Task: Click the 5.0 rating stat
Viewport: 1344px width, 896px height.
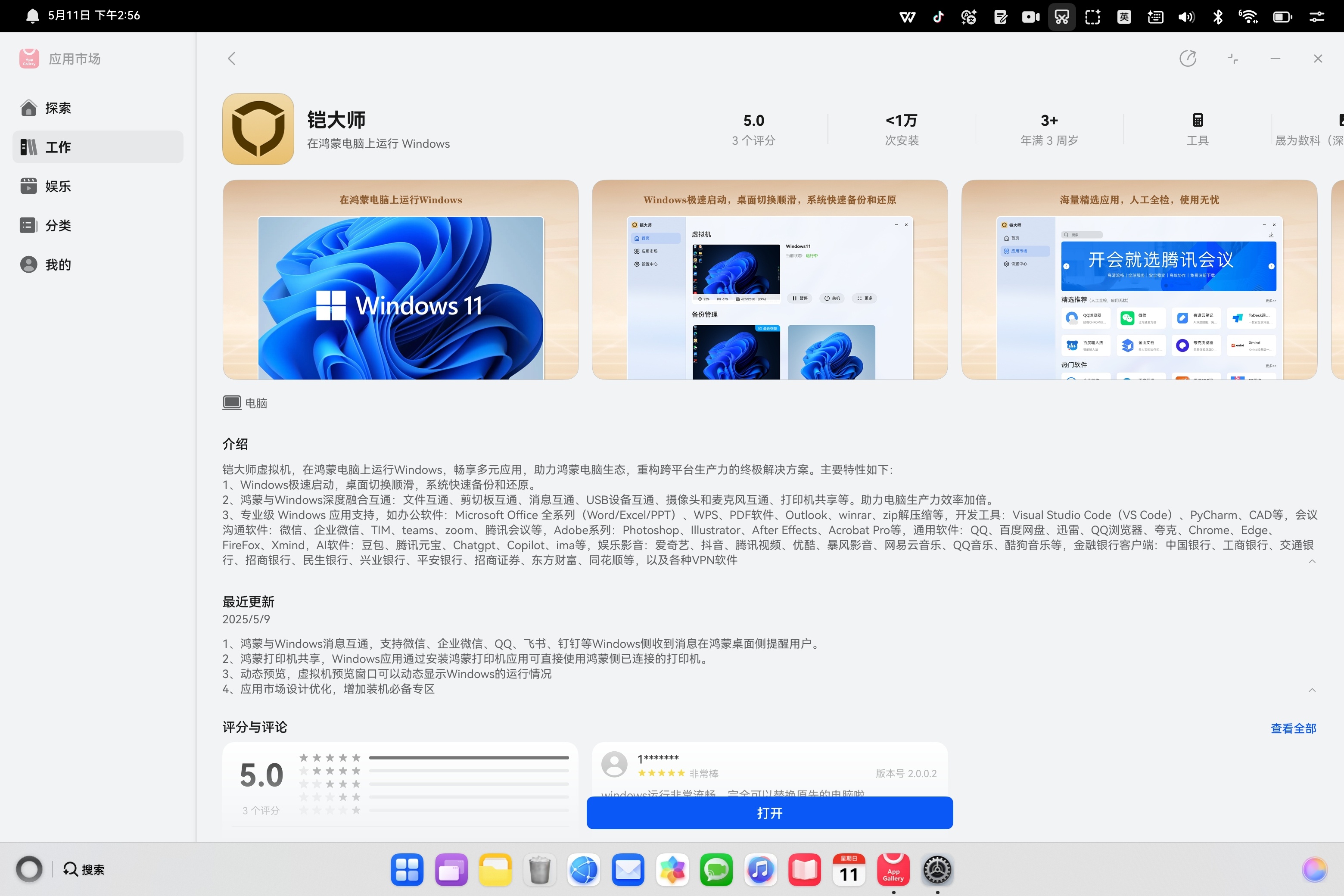Action: 753,121
